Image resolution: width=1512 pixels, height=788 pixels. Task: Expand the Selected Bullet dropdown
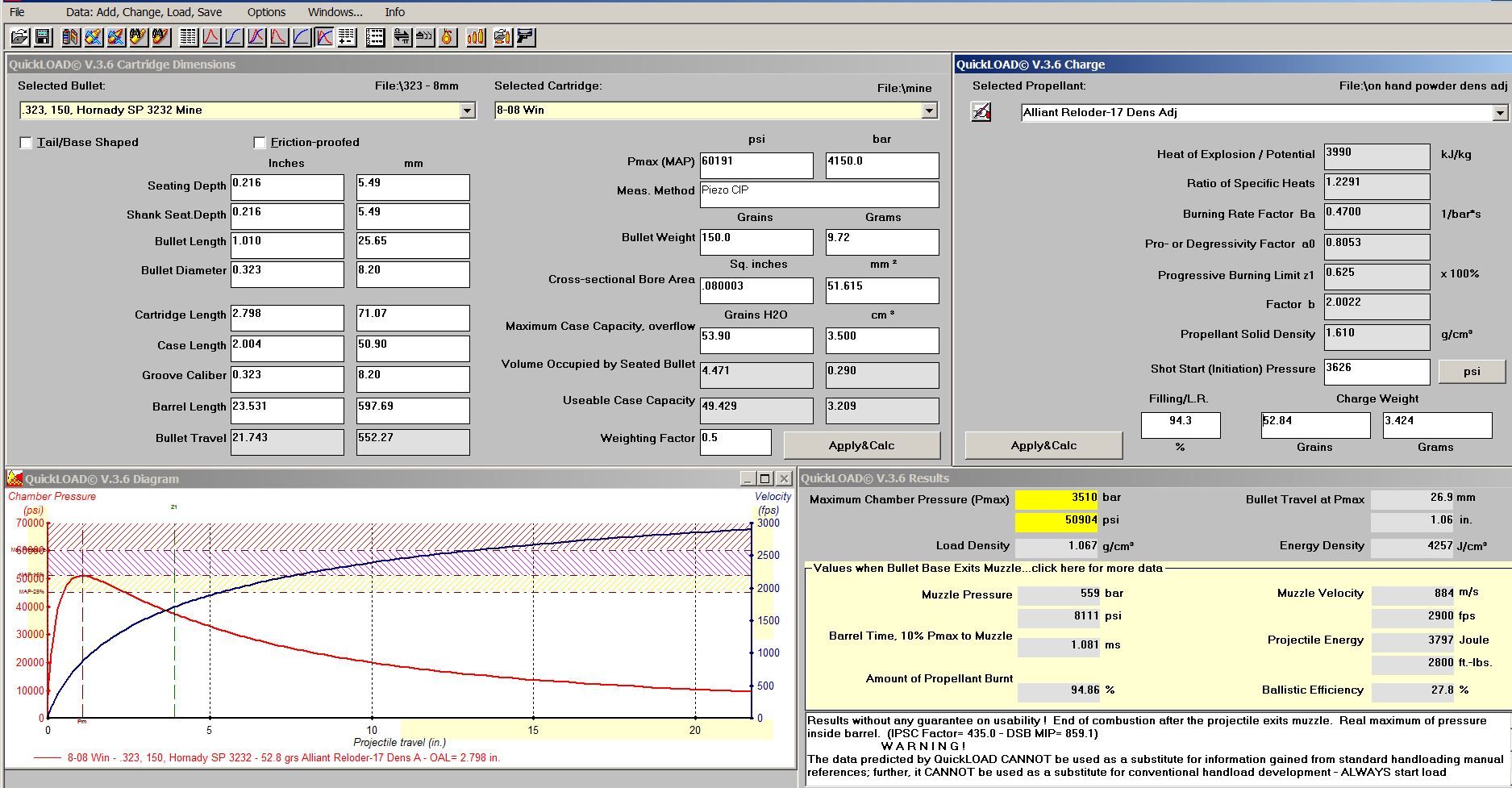(x=467, y=110)
